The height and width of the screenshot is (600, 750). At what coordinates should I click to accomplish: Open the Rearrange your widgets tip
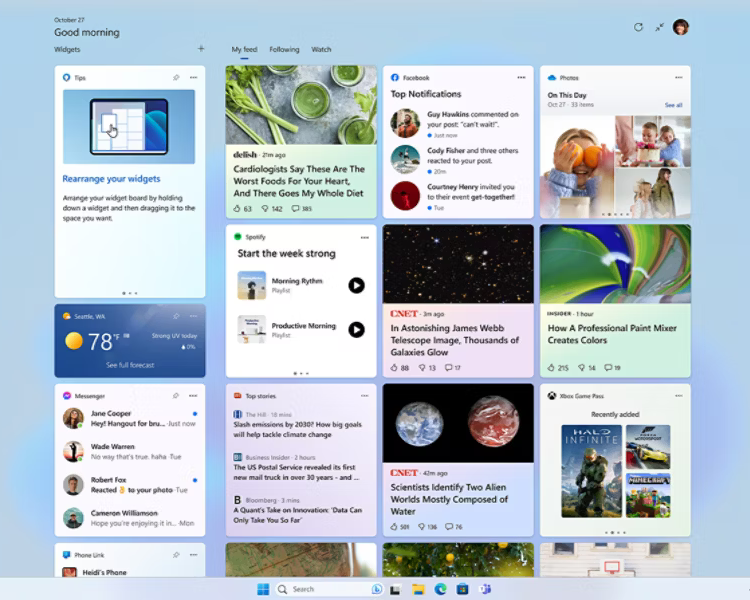coord(111,178)
